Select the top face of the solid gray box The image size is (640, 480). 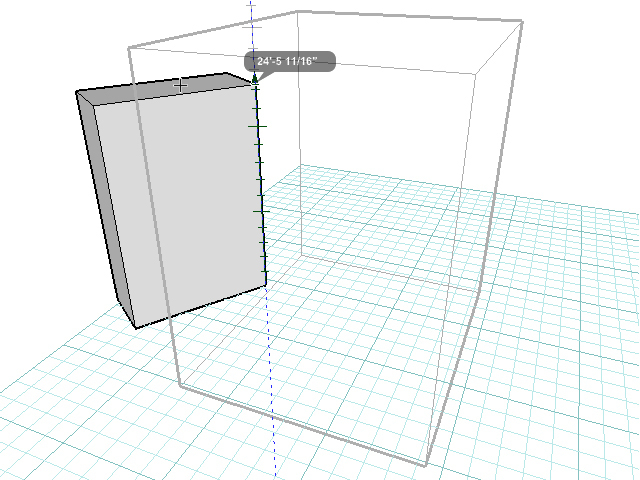(x=165, y=89)
